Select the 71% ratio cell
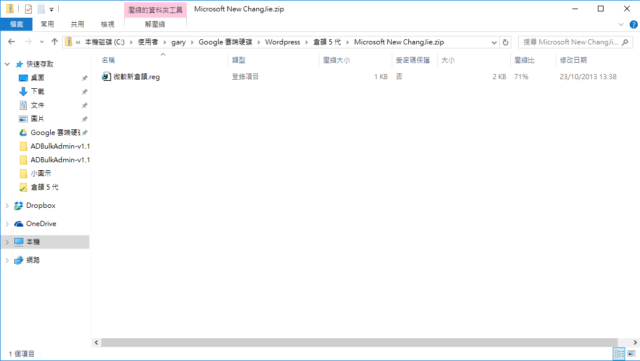Viewport: 640px width, 361px height. (x=521, y=77)
